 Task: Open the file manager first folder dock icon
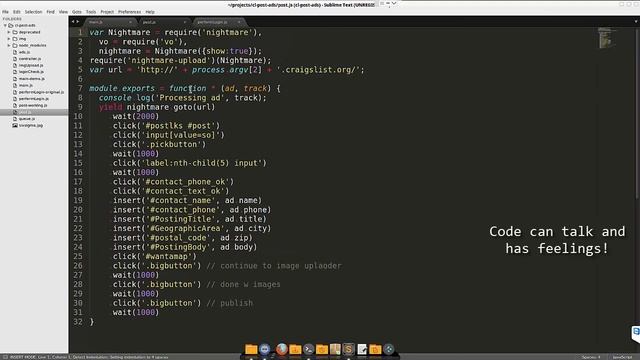tap(251, 349)
